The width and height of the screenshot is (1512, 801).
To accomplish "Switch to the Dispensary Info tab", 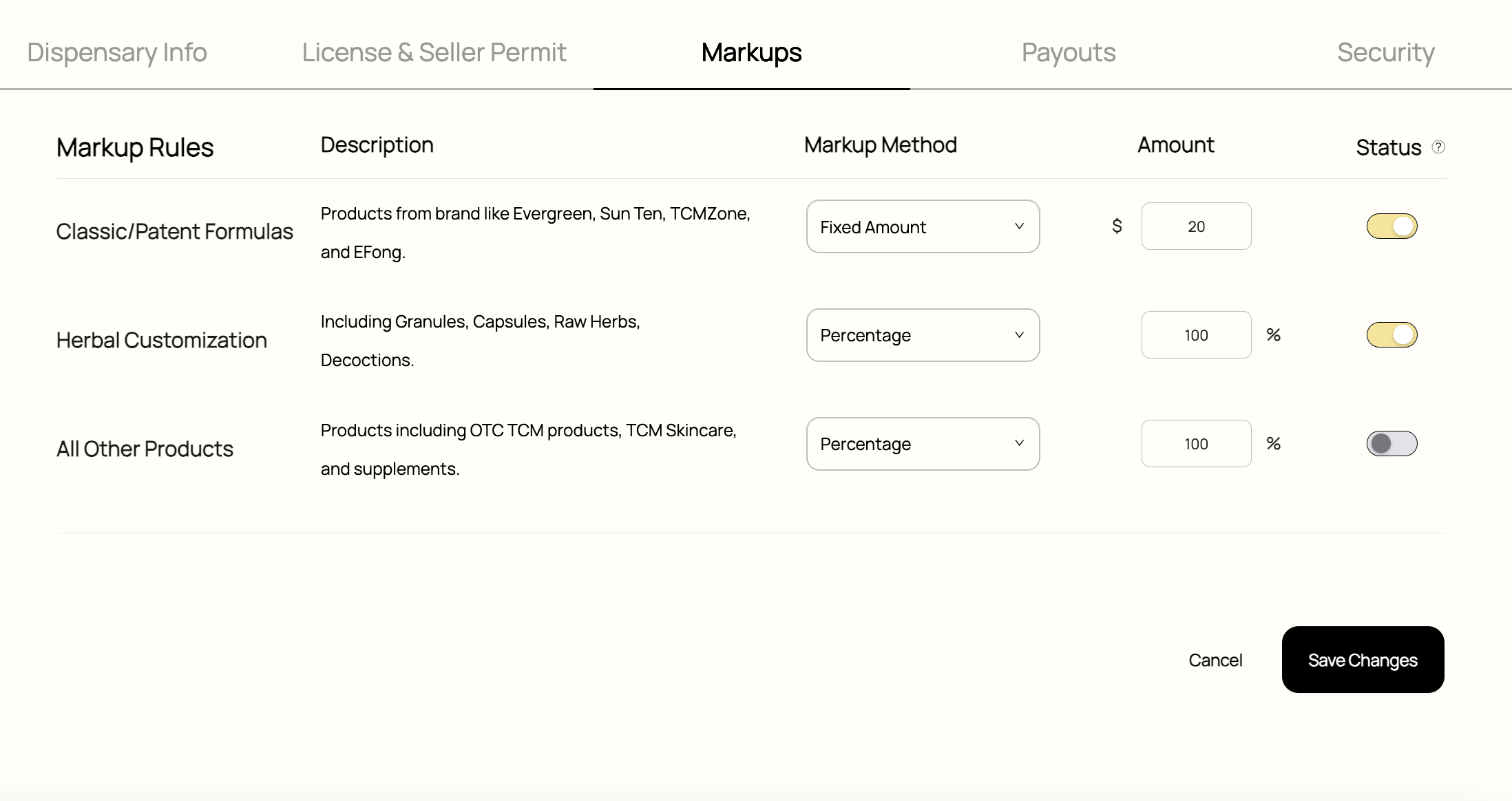I will pos(117,52).
